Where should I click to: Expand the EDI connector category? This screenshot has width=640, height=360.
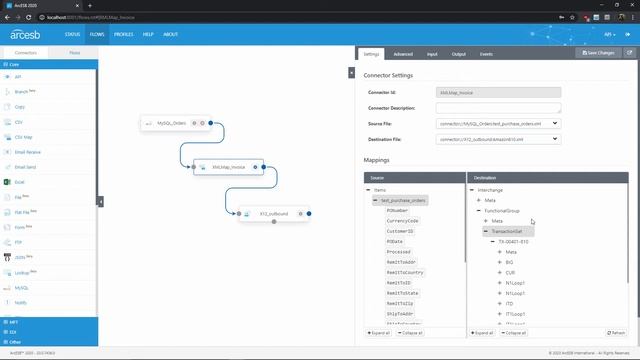pos(49,332)
